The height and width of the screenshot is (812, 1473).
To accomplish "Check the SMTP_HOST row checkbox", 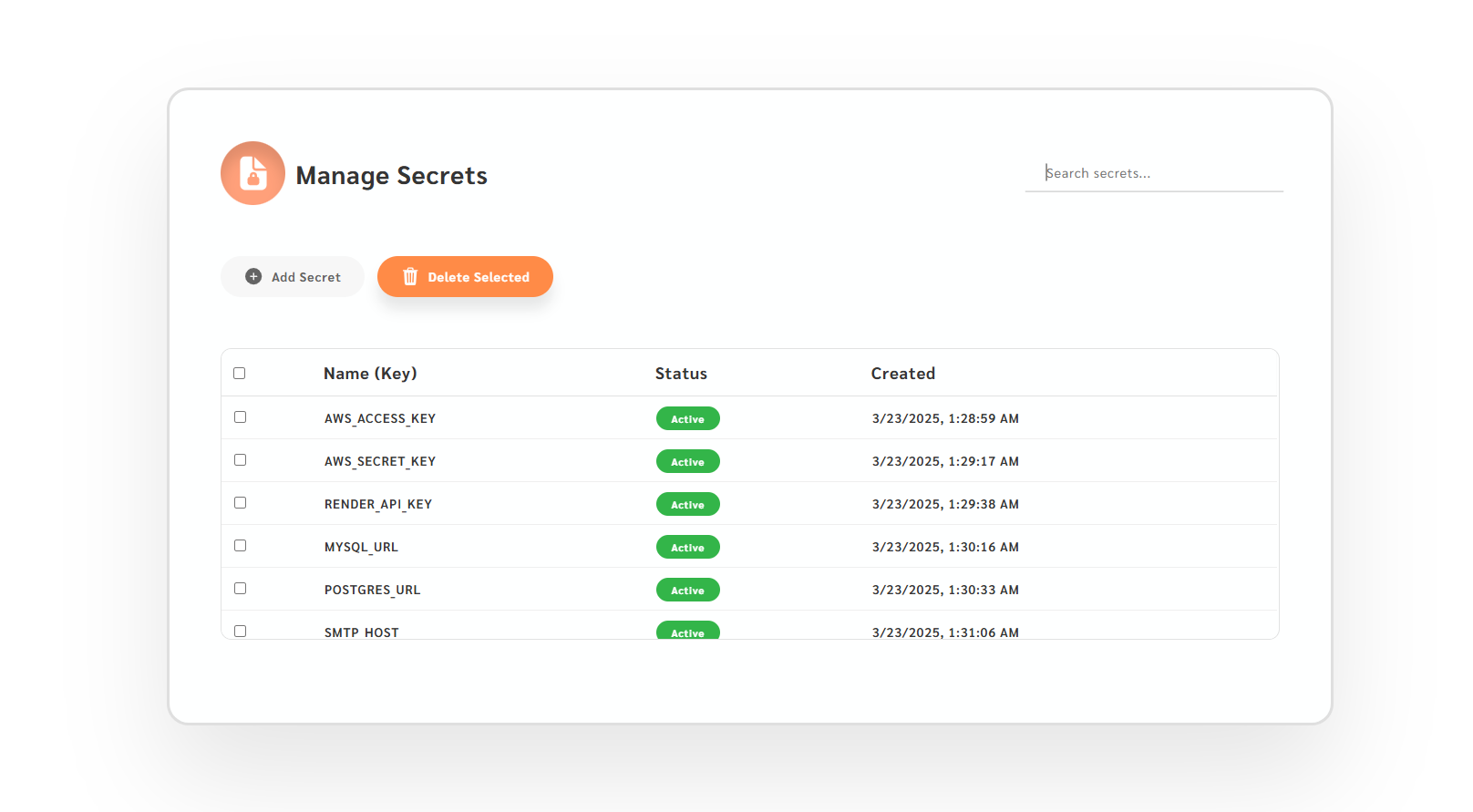I will (x=241, y=631).
